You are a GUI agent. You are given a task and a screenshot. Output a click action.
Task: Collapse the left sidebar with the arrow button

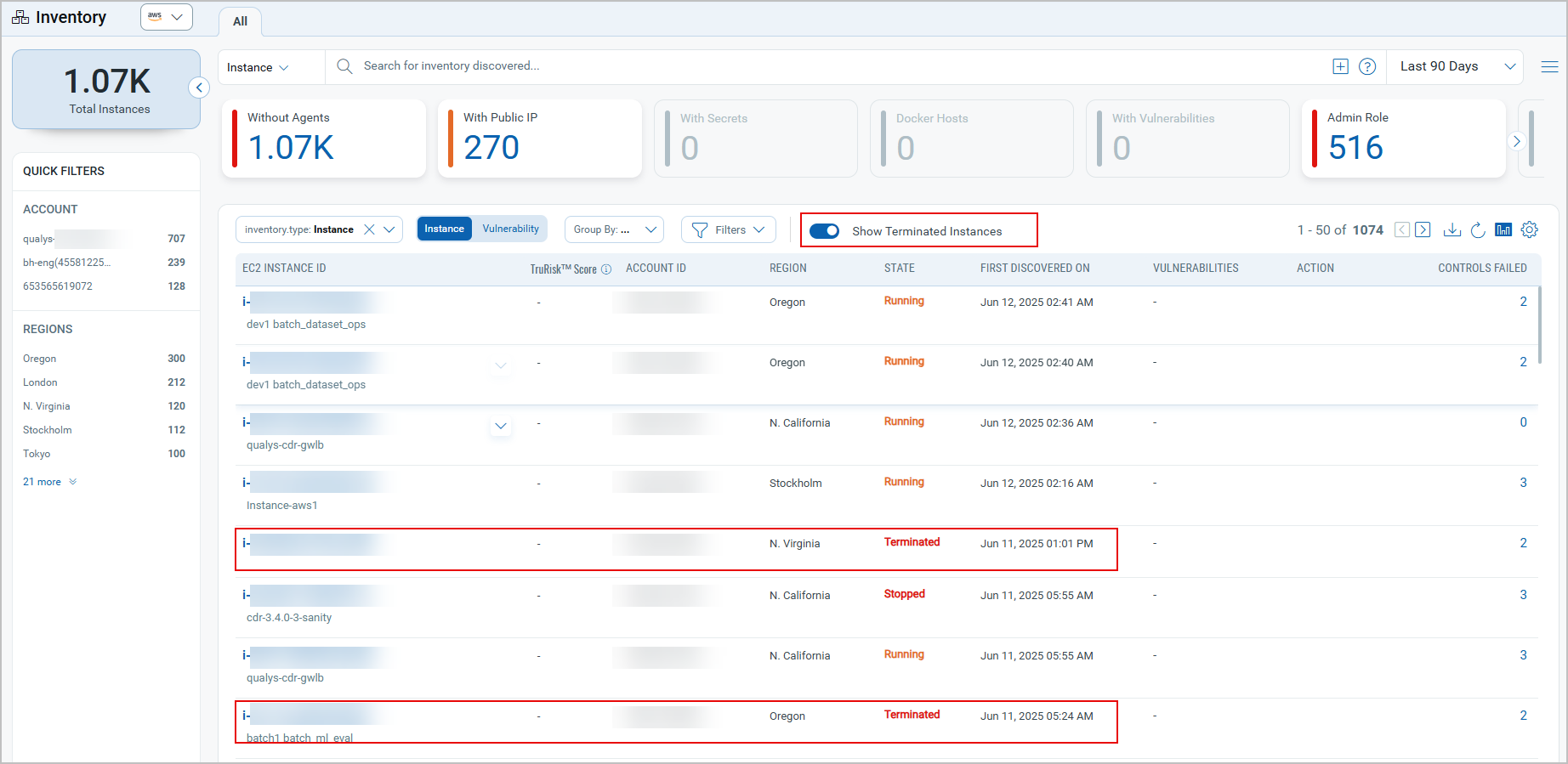coord(199,88)
